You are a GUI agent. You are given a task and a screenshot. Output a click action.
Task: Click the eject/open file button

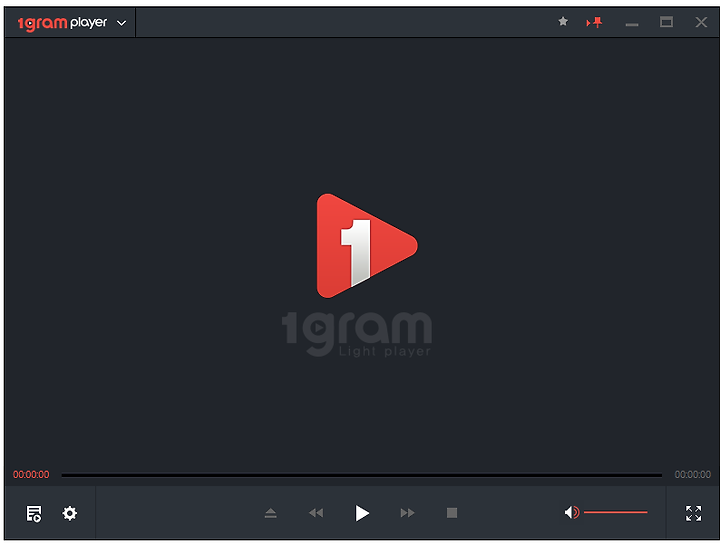[x=270, y=513]
